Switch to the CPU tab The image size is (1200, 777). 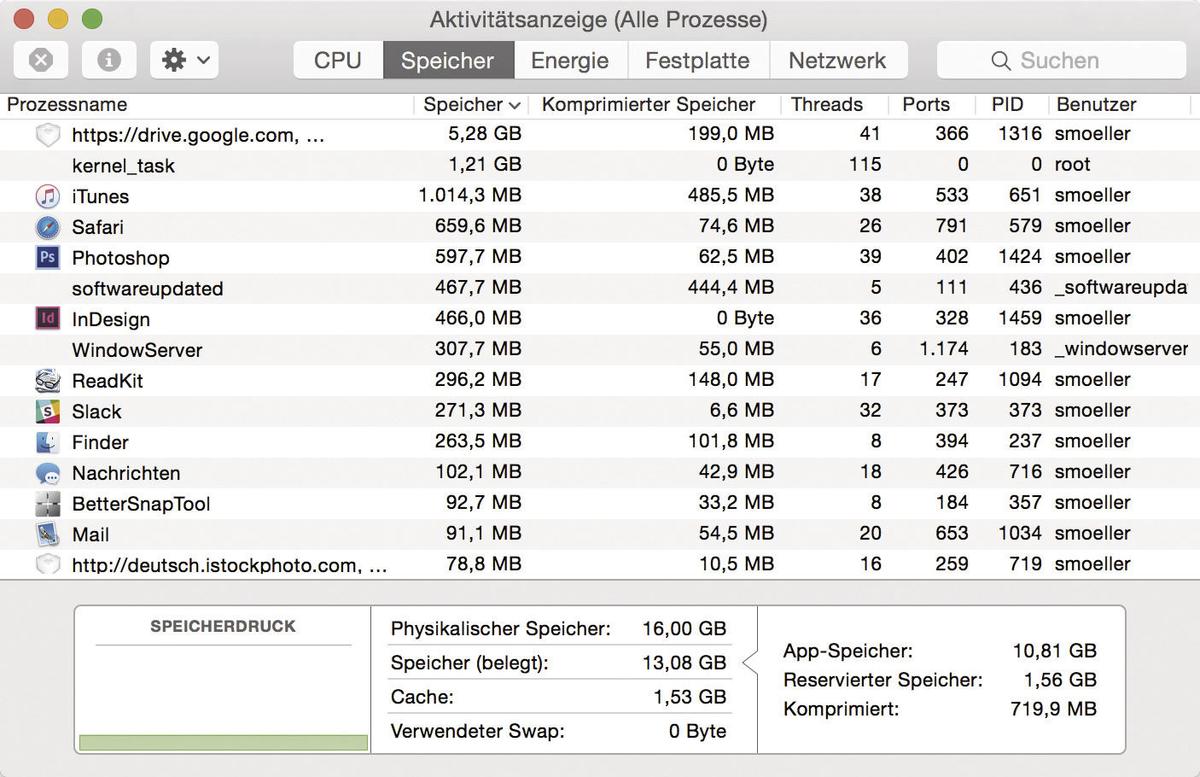[x=338, y=60]
